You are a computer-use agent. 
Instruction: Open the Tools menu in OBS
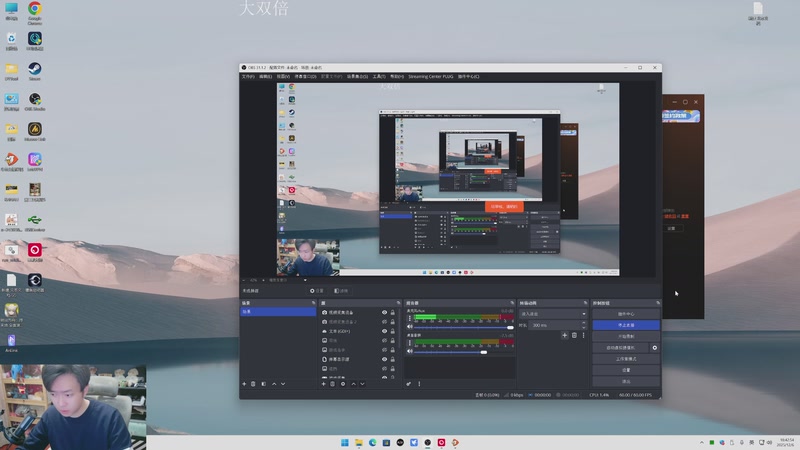click(x=379, y=77)
